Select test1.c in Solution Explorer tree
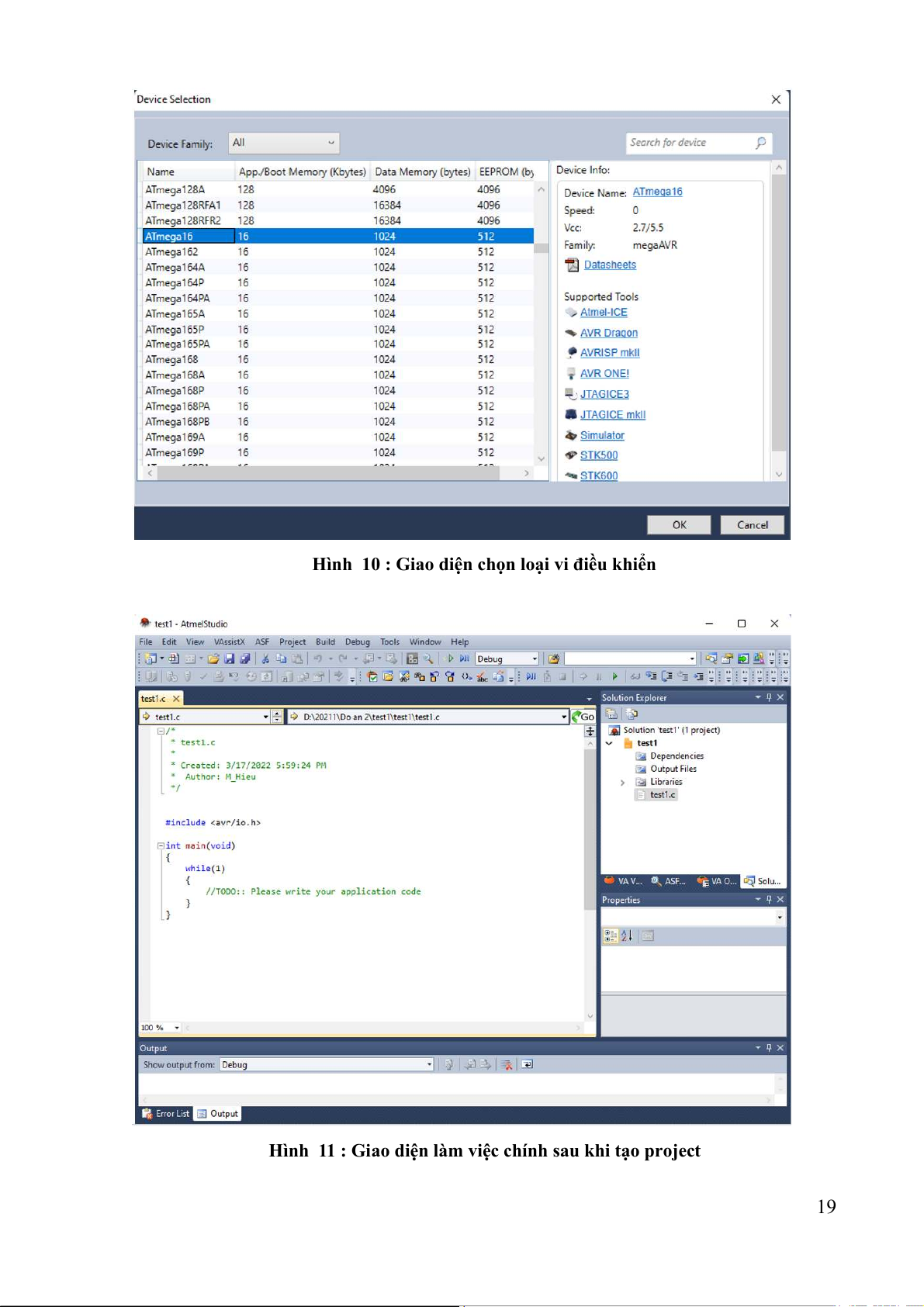Screen dimensions: 924x1307 [663, 795]
